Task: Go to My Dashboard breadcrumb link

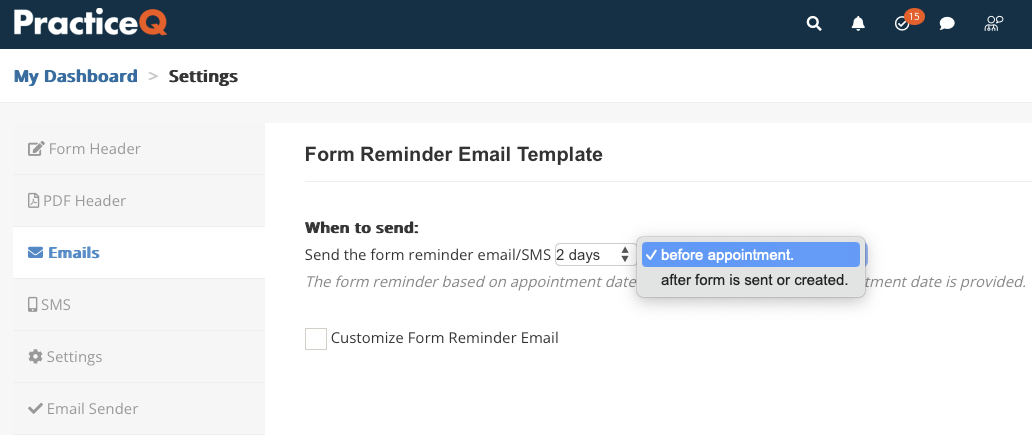Action: [x=76, y=76]
